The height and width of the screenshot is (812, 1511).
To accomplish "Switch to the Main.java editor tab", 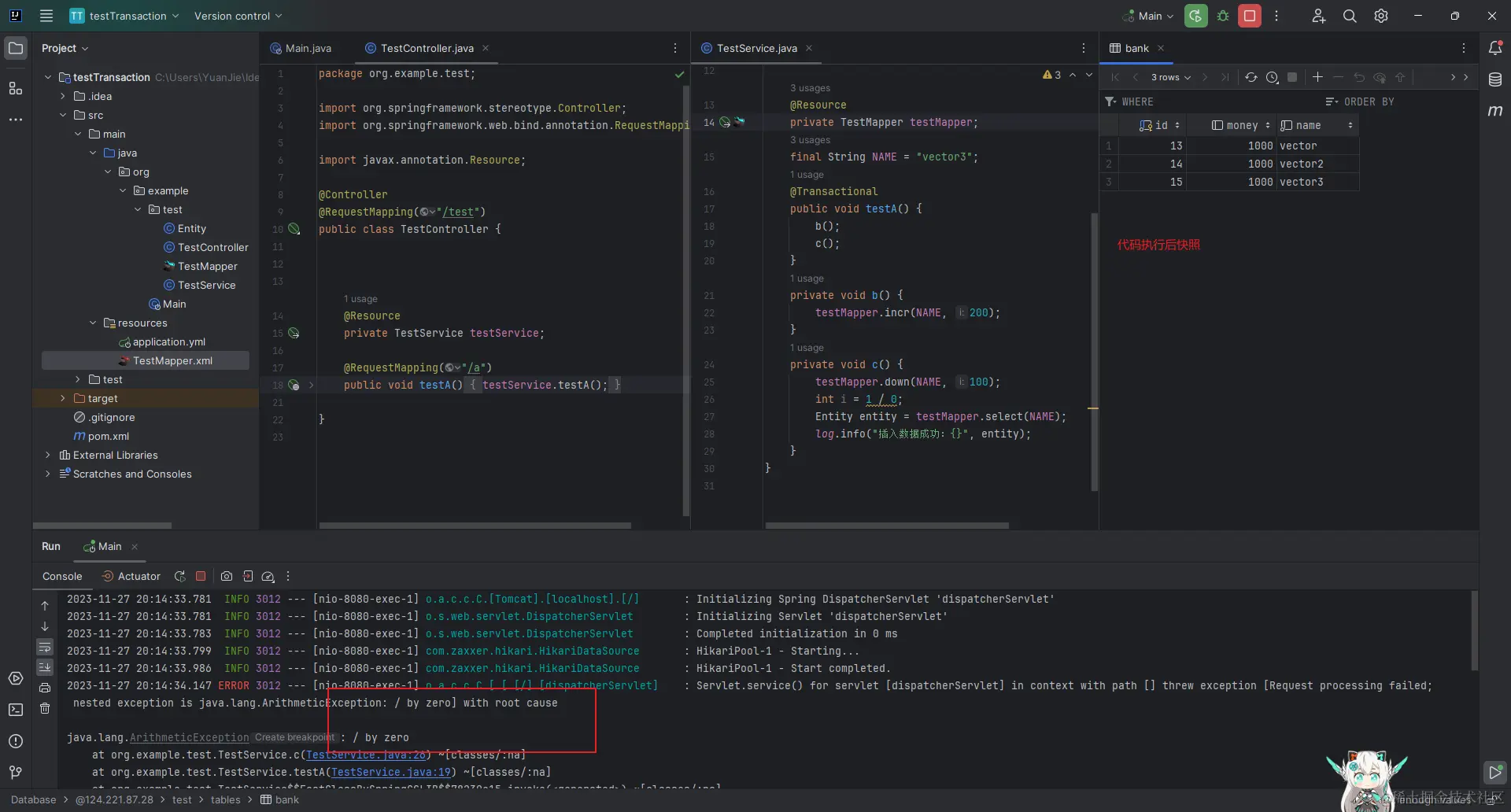I will pyautogui.click(x=301, y=48).
